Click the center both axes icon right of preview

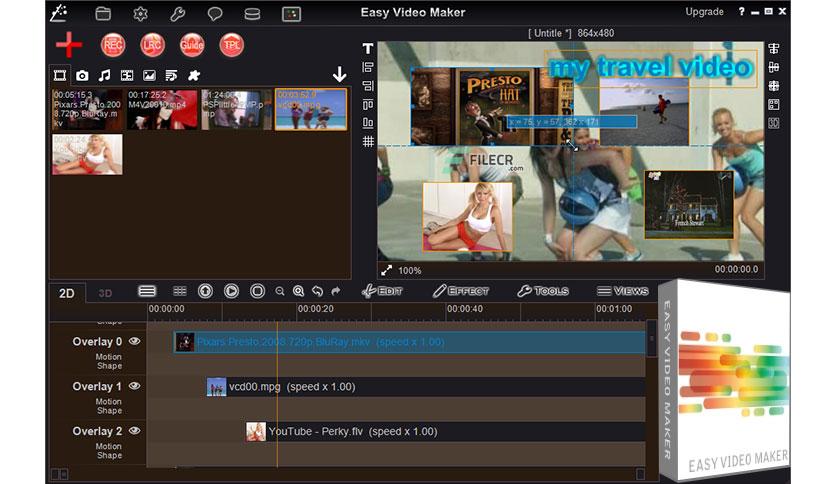(774, 86)
